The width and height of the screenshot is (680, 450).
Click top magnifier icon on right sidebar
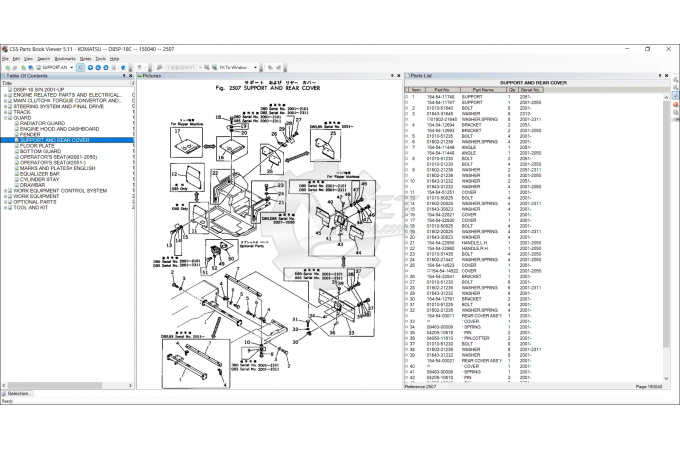(x=676, y=80)
